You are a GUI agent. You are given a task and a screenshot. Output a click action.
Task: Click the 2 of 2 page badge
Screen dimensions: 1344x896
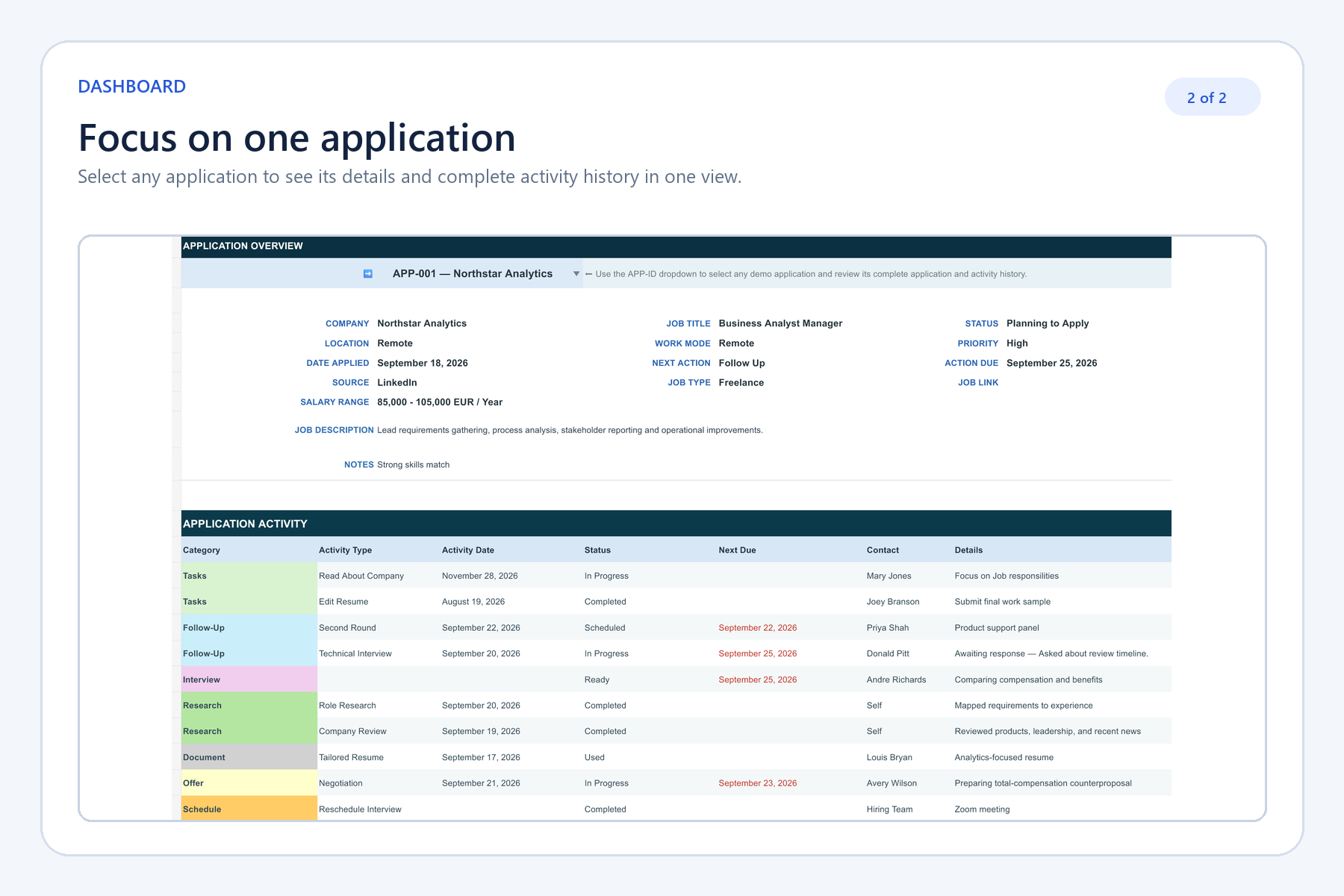pyautogui.click(x=1212, y=97)
